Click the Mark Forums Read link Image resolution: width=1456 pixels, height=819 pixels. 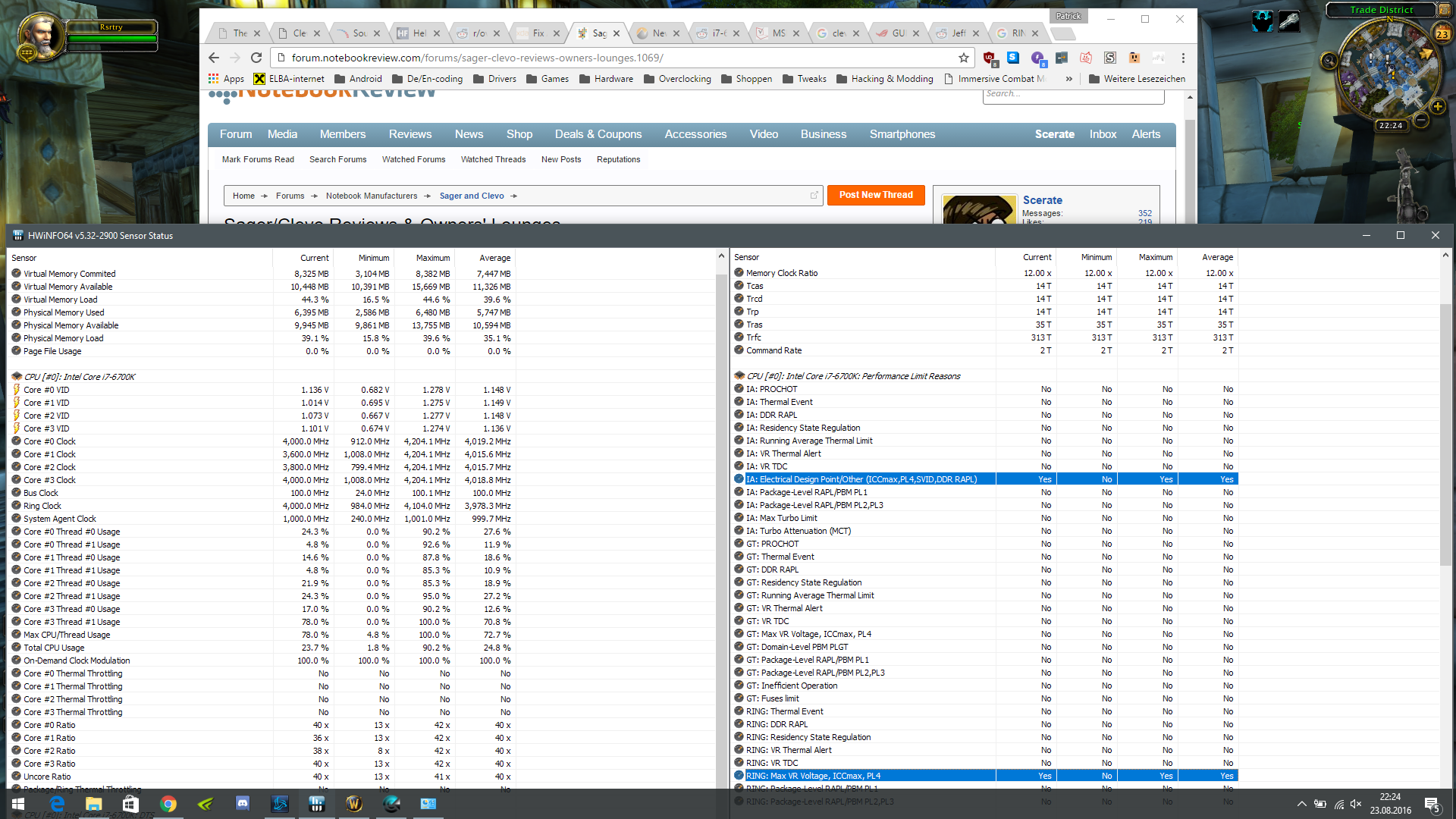click(258, 159)
